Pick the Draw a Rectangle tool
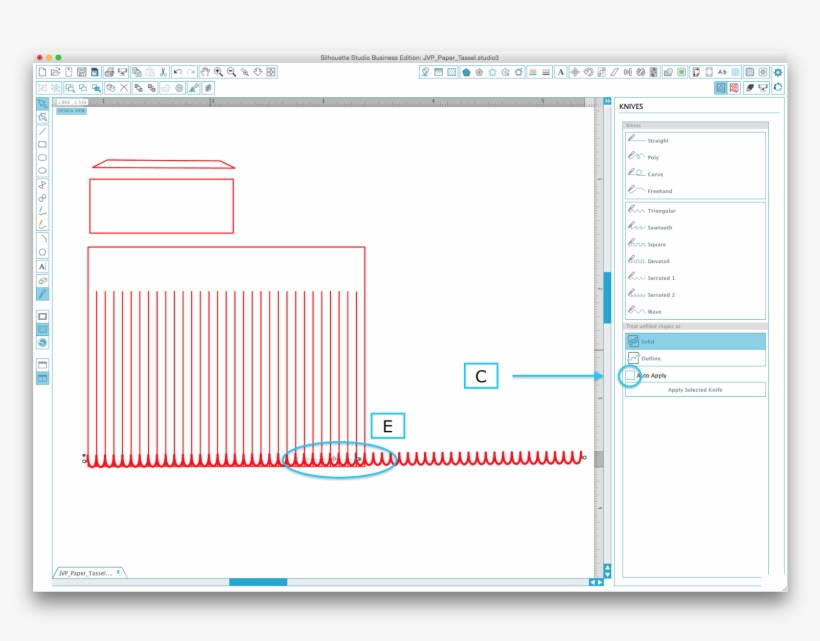 tap(42, 144)
